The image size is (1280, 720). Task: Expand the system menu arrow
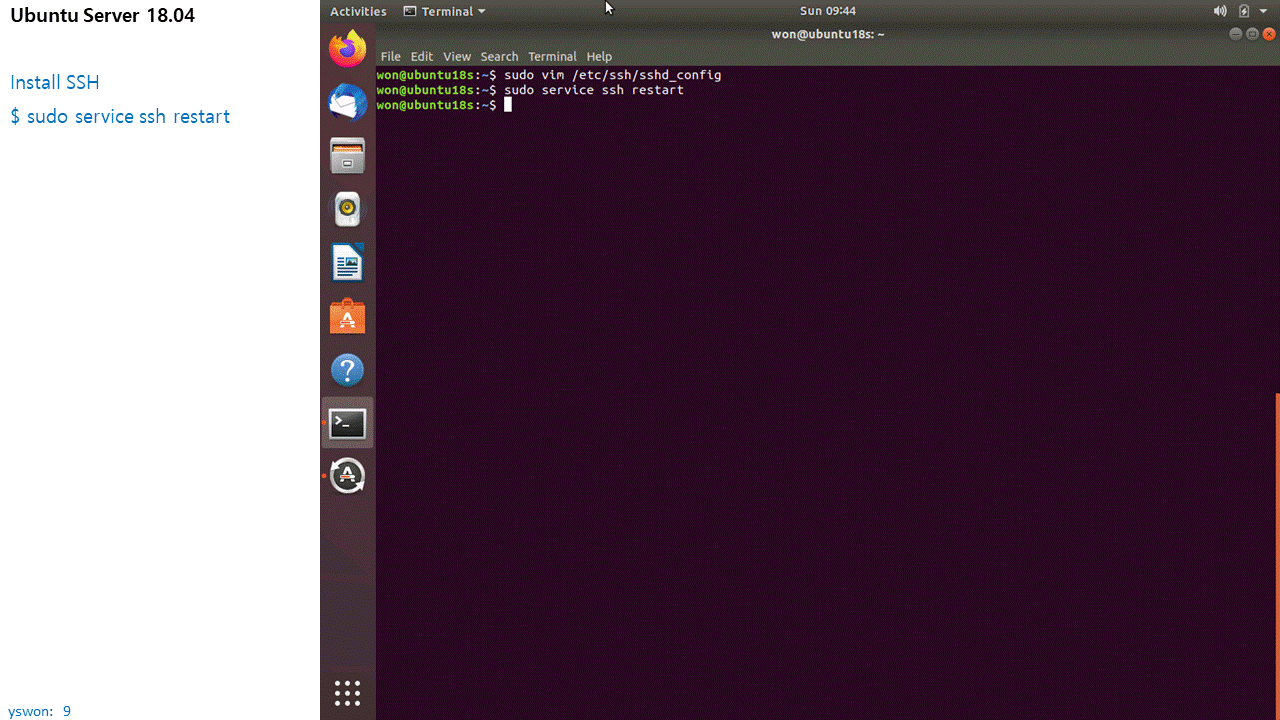(x=1263, y=11)
